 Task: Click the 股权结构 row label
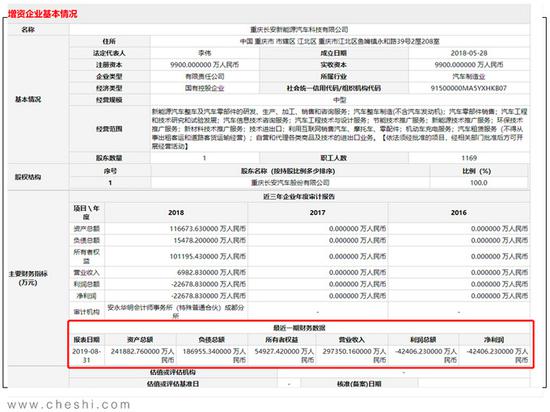tap(28, 177)
